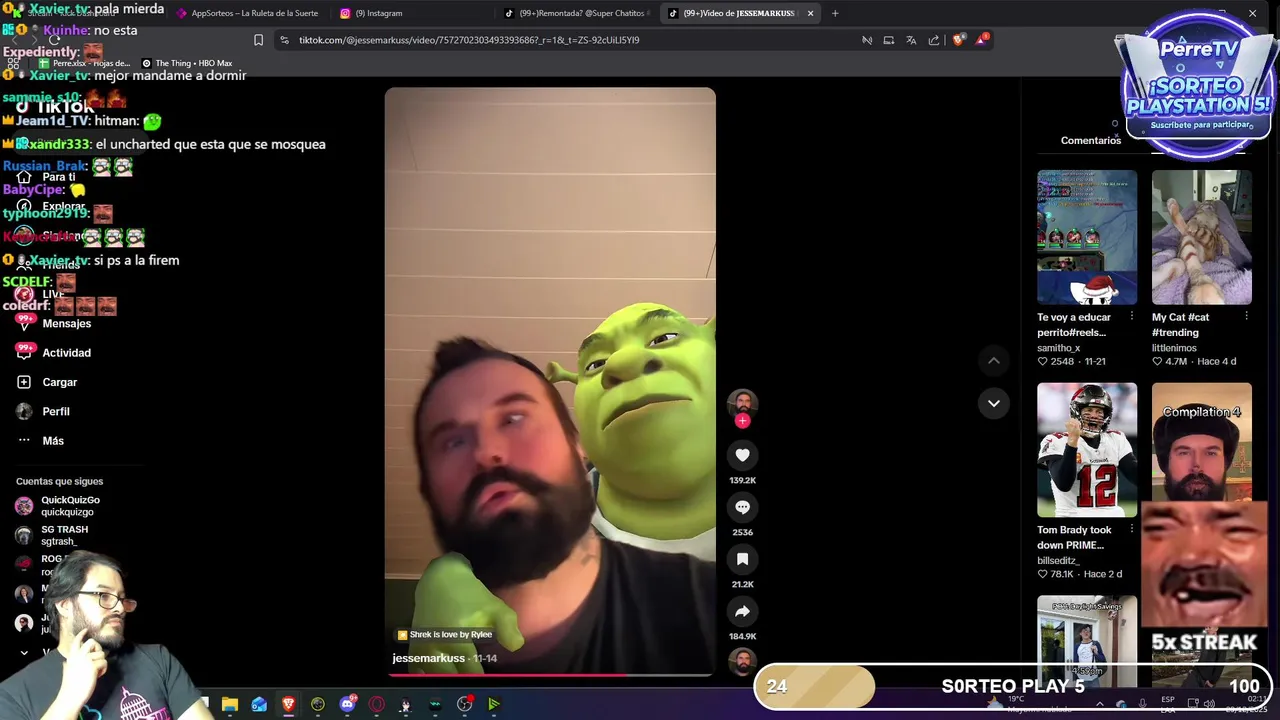Open more options on Te voy a educar video
Image resolution: width=1280 pixels, height=720 pixels.
pyautogui.click(x=1132, y=316)
